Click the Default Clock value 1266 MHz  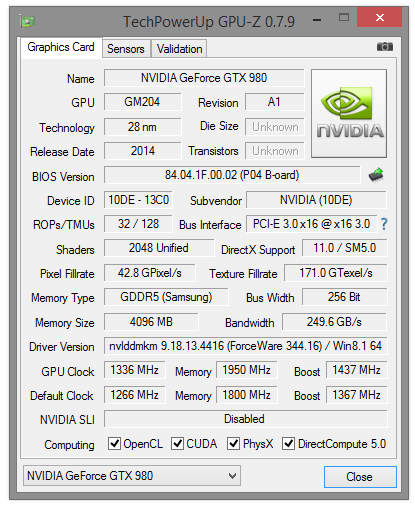click(134, 395)
